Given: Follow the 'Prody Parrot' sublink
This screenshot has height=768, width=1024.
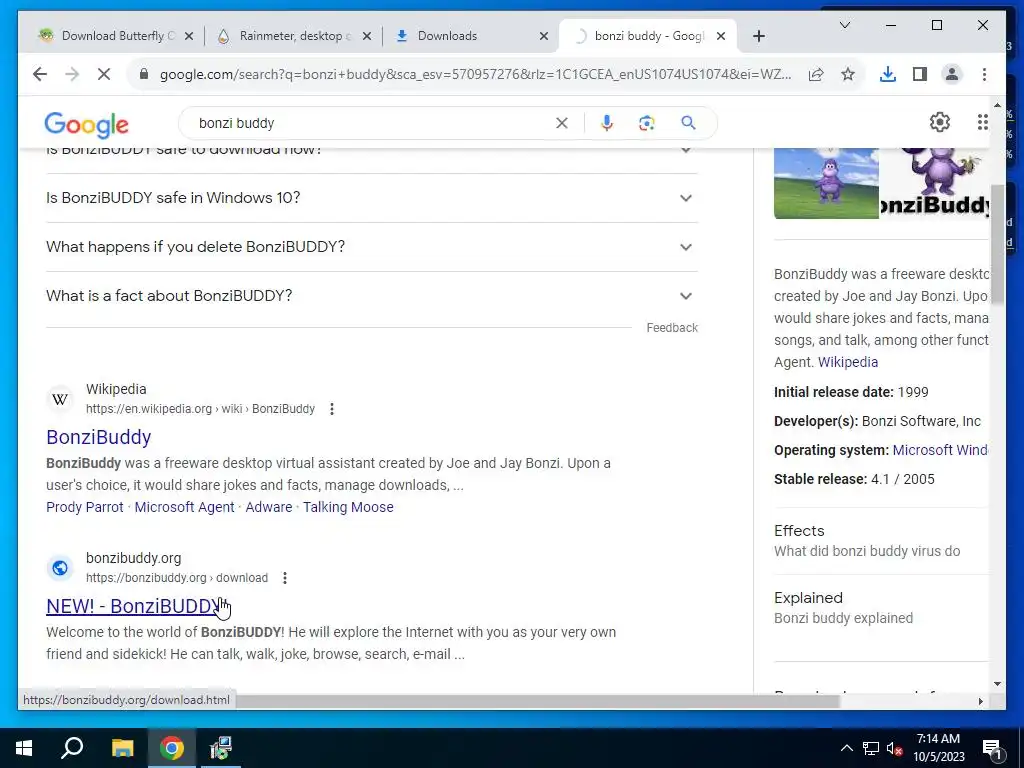Looking at the screenshot, I should coord(84,507).
